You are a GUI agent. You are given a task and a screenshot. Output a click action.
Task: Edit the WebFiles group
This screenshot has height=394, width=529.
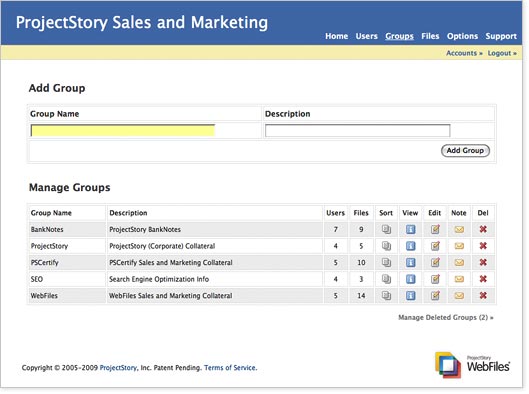coord(435,296)
